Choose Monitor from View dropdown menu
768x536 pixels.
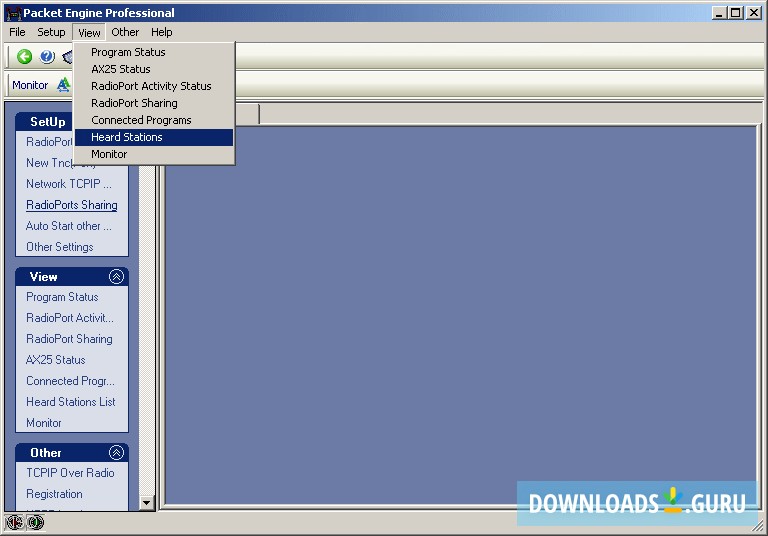(154, 154)
